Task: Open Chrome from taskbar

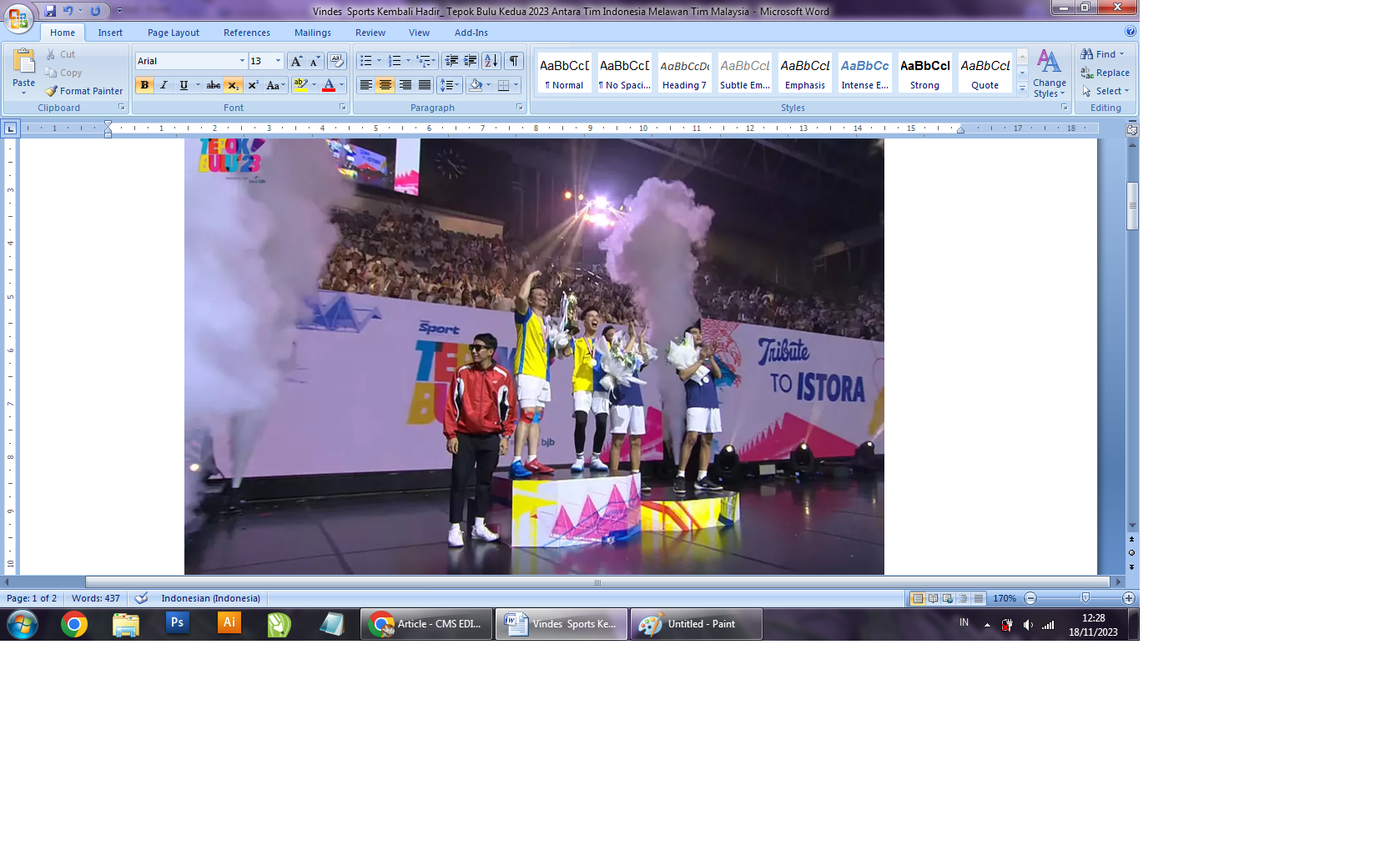Action: point(74,624)
